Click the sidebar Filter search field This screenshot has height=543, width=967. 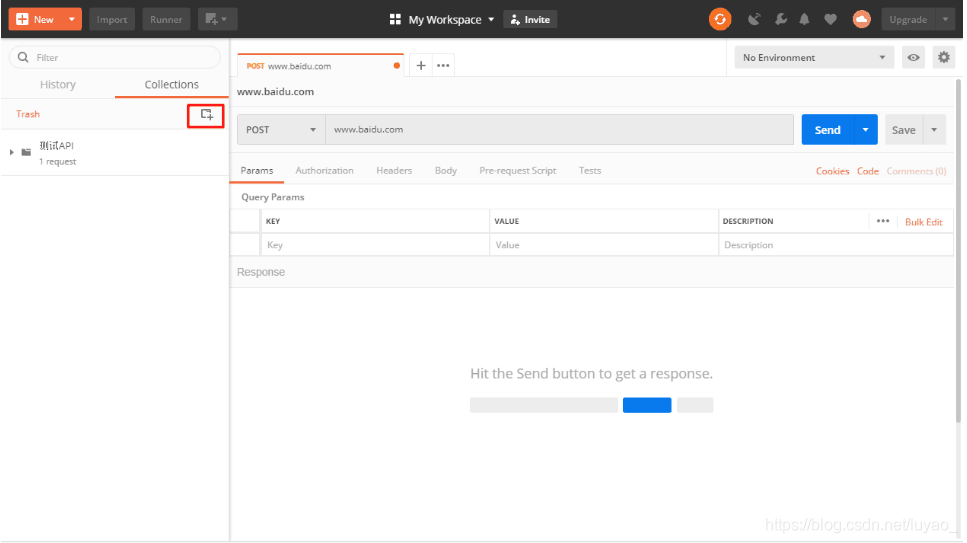[x=115, y=57]
